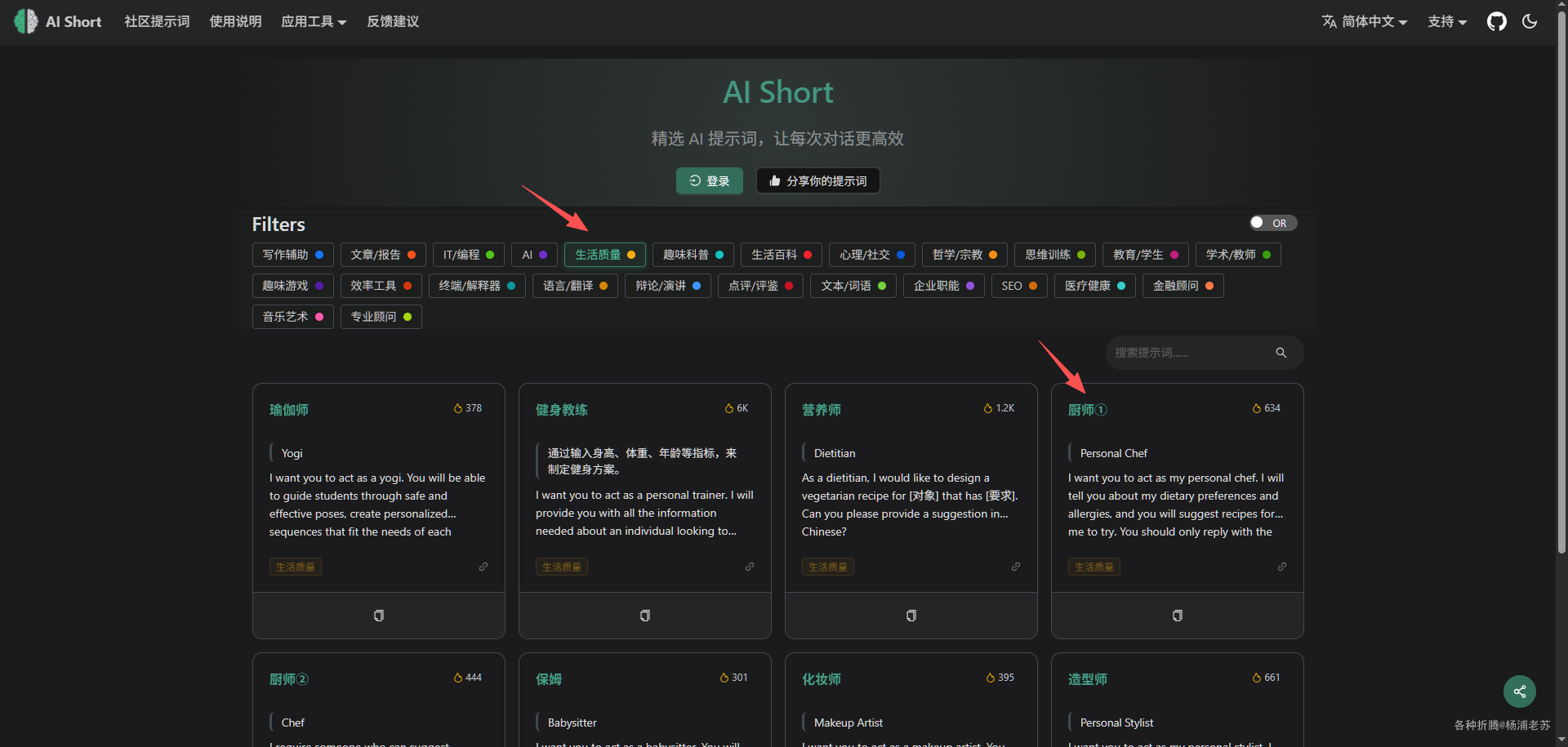Screen dimensions: 1568x747
Task: Toggle the 专业顾问 filter tag
Action: (381, 317)
